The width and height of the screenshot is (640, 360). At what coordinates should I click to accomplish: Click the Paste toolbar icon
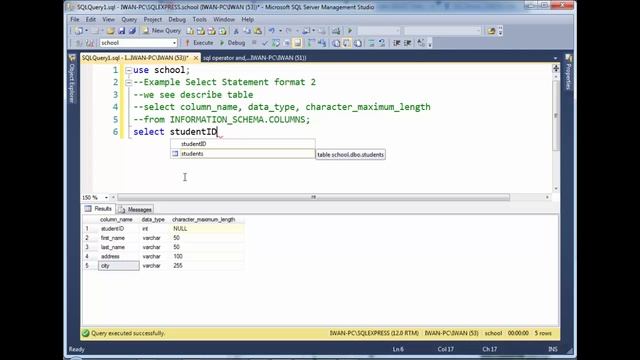tap(258, 31)
